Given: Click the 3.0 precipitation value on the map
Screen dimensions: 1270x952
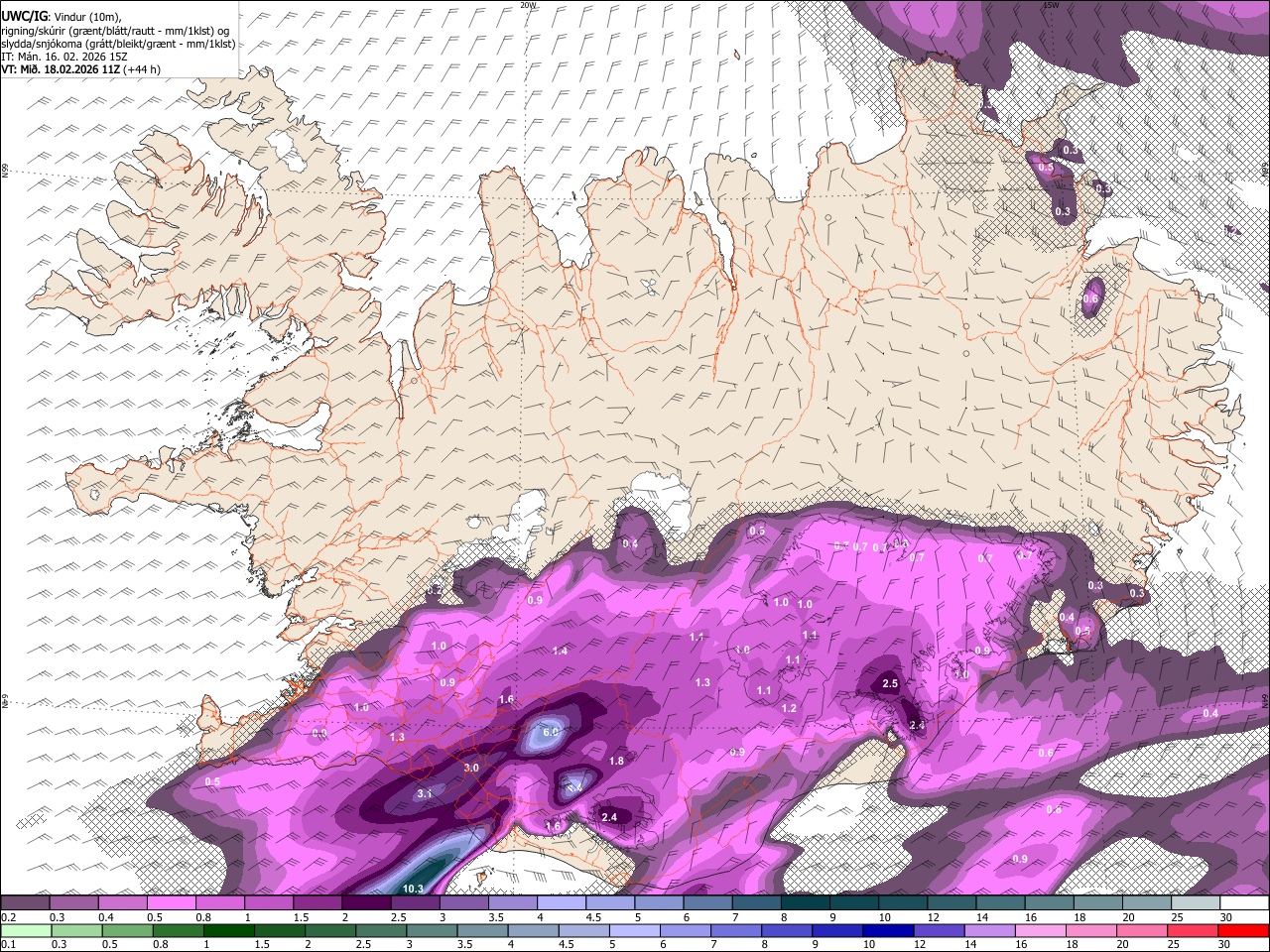Looking at the screenshot, I should [x=471, y=769].
